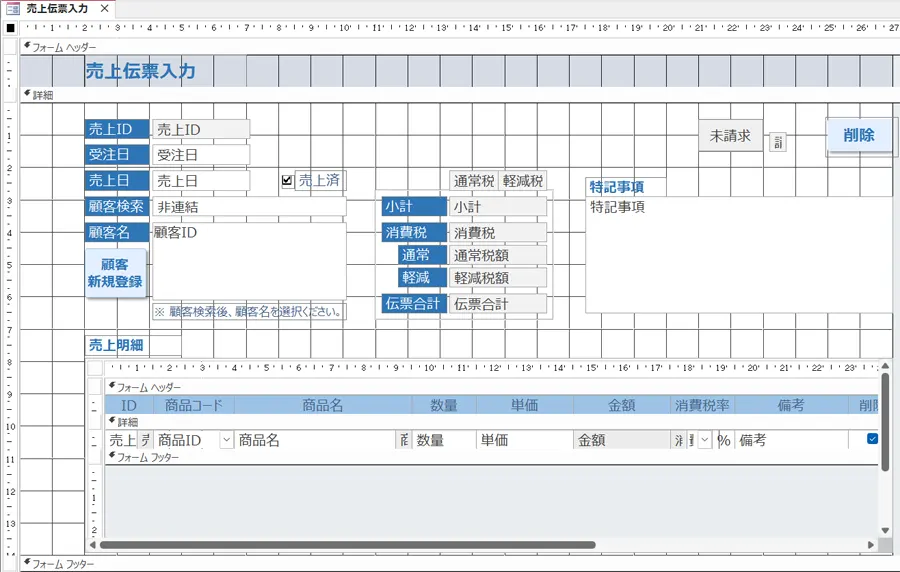Viewport: 900px width, 572px height.
Task: Toggle the 売上済 checkbox
Action: pyautogui.click(x=288, y=181)
